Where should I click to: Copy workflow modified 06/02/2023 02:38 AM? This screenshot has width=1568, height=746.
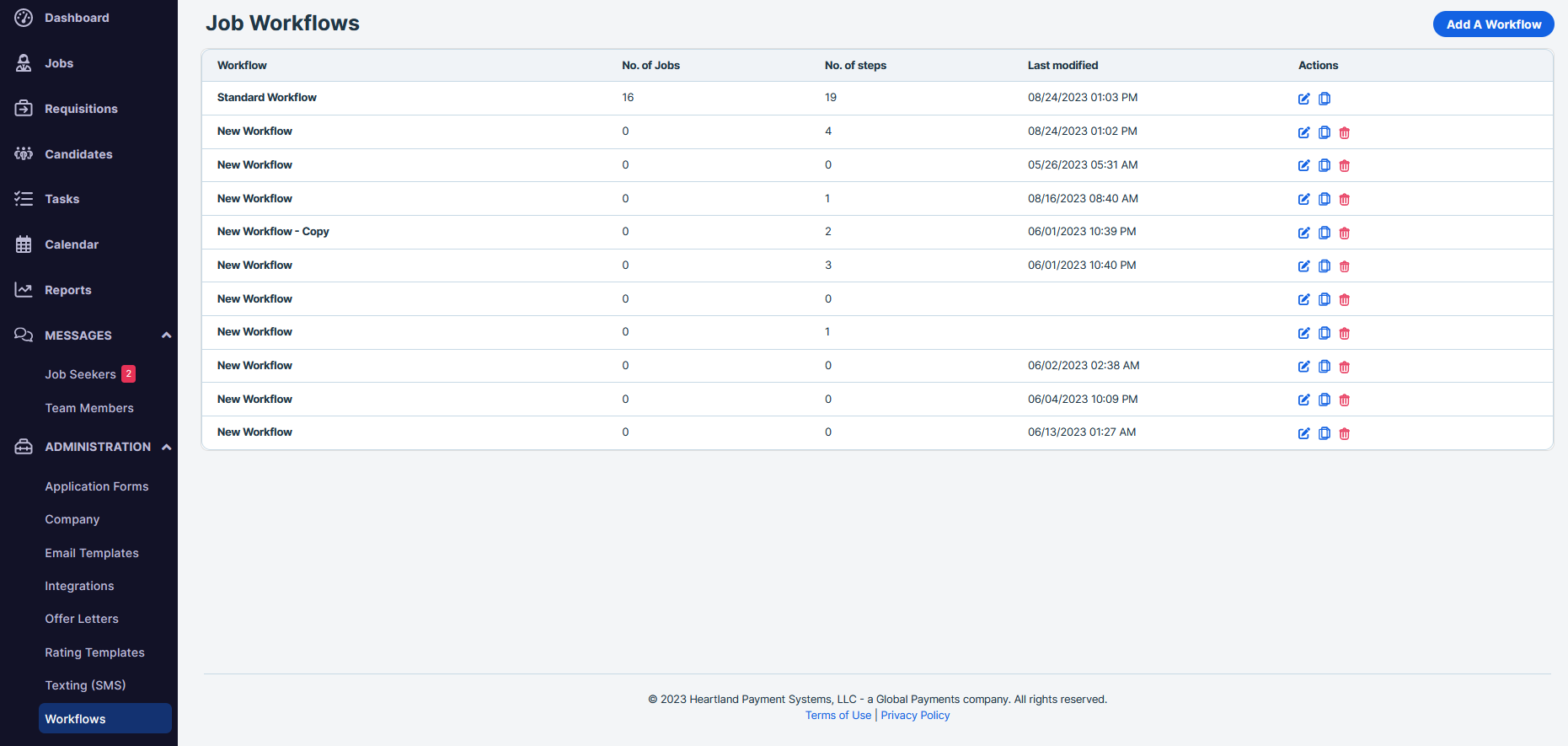[x=1325, y=367]
